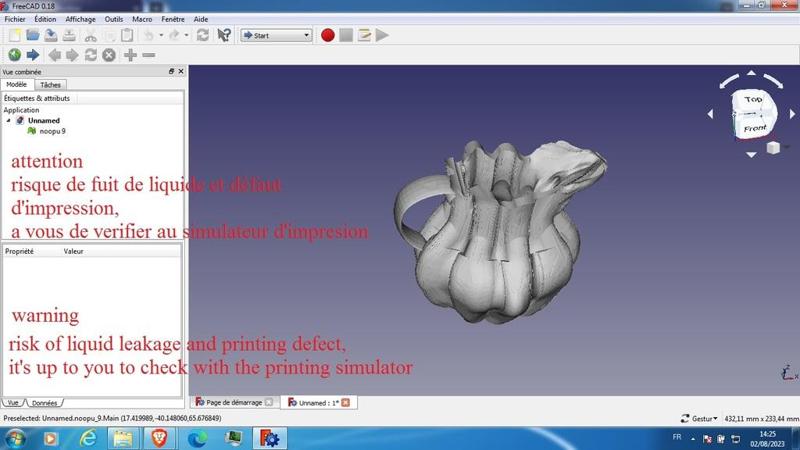
Task: Click the blue arrow Start page icon
Action: pos(33,55)
